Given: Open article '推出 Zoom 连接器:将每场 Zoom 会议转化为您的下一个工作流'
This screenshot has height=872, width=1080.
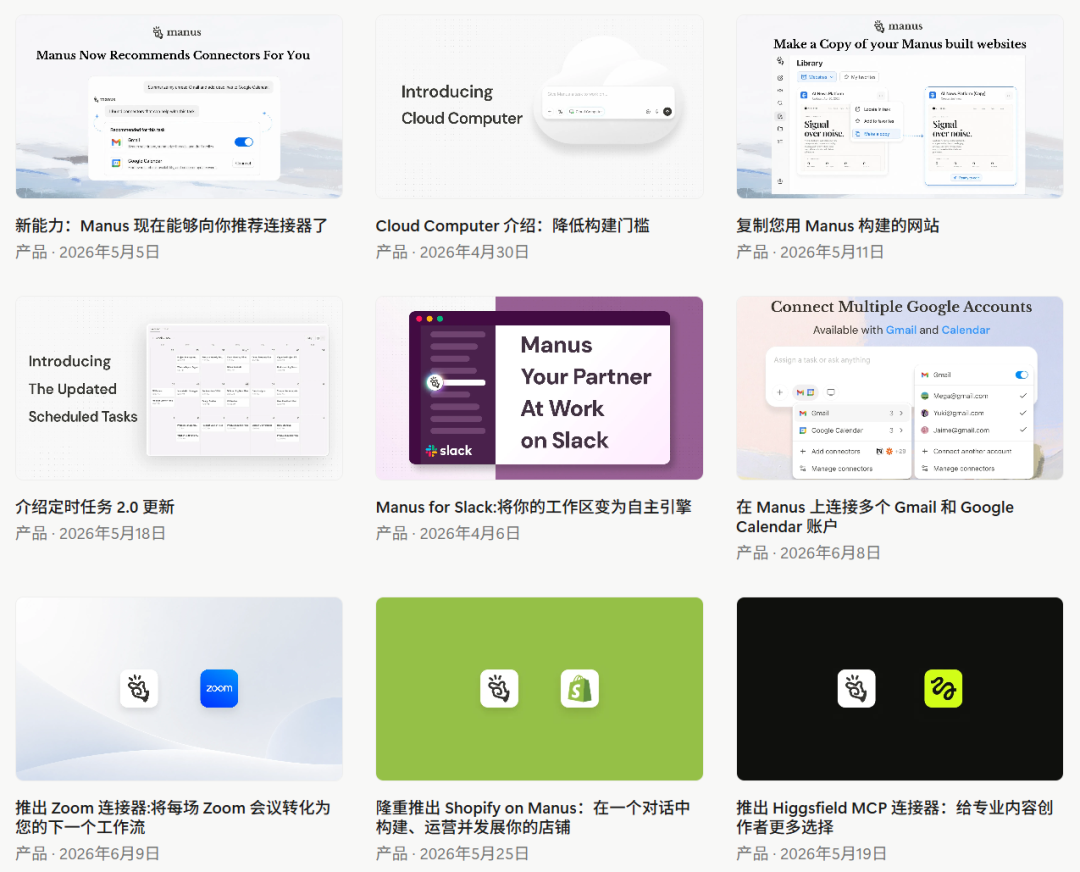Looking at the screenshot, I should tap(173, 817).
